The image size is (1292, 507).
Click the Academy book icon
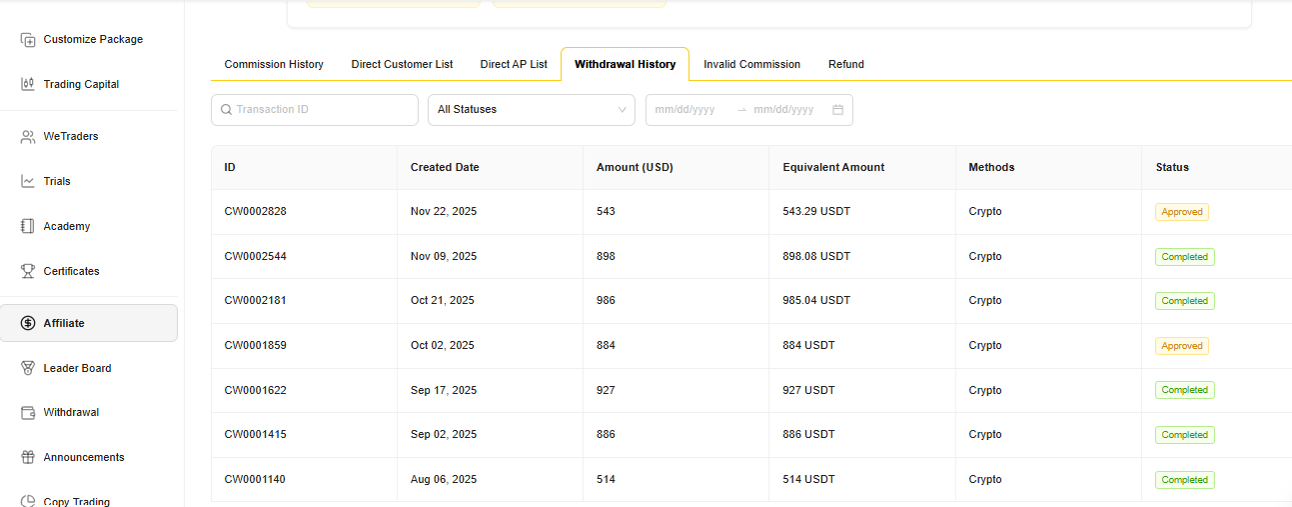[x=28, y=227]
